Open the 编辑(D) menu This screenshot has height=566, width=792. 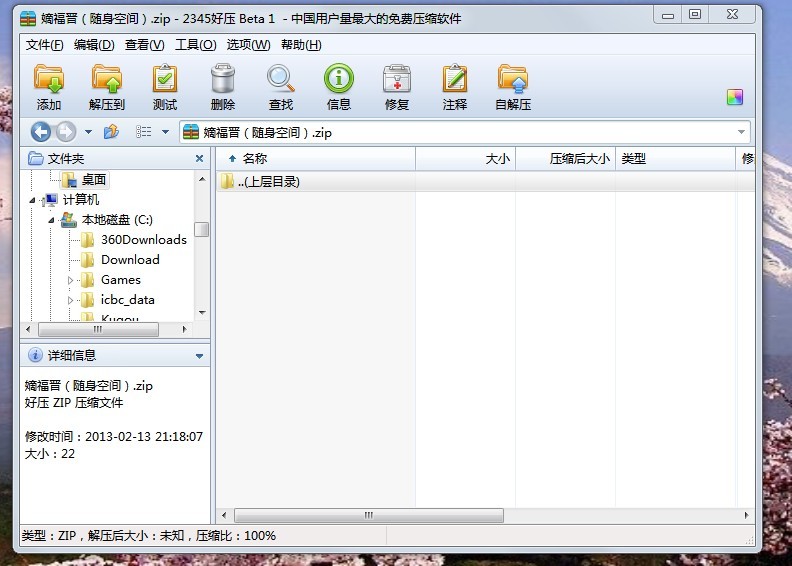tap(94, 45)
